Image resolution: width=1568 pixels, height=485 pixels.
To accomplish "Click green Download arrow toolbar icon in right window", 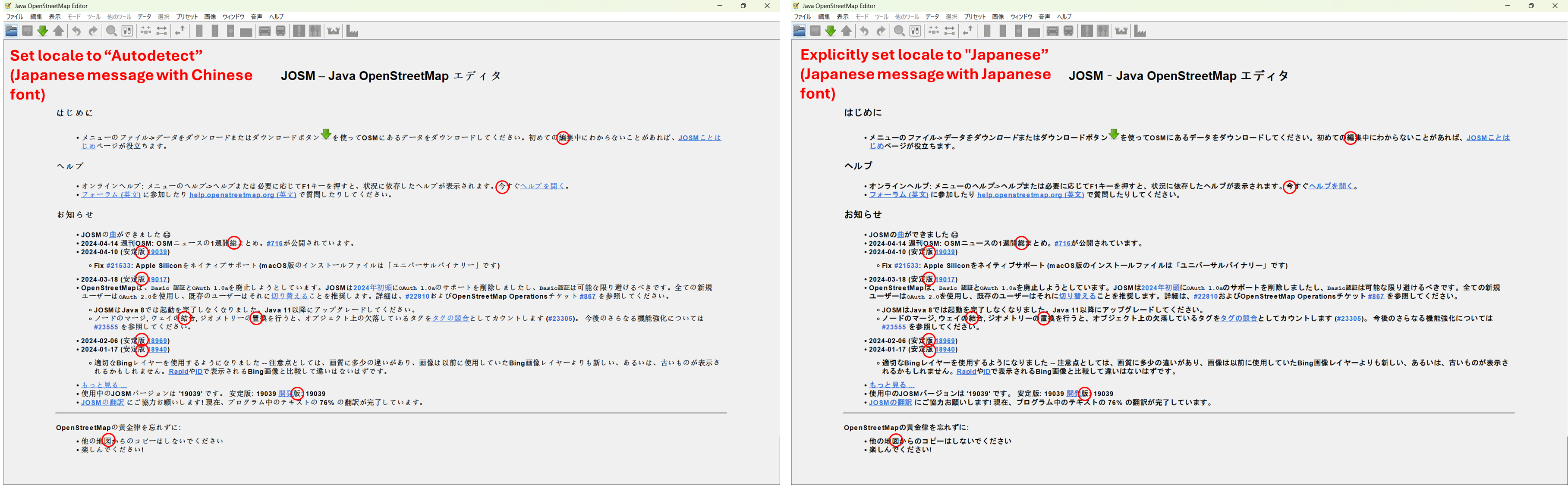I will pos(830,31).
